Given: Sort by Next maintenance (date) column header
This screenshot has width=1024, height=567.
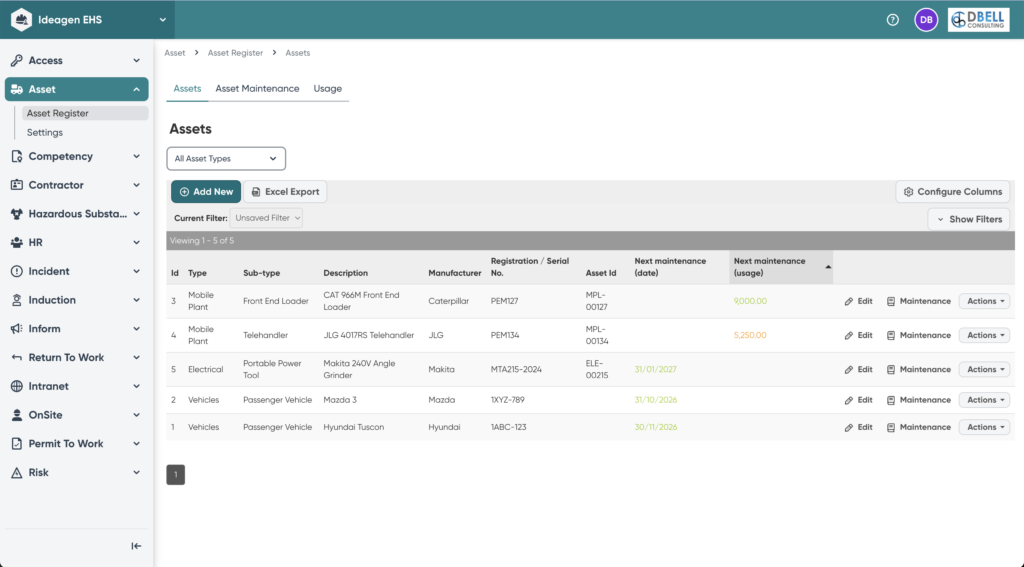Looking at the screenshot, I should point(670,267).
